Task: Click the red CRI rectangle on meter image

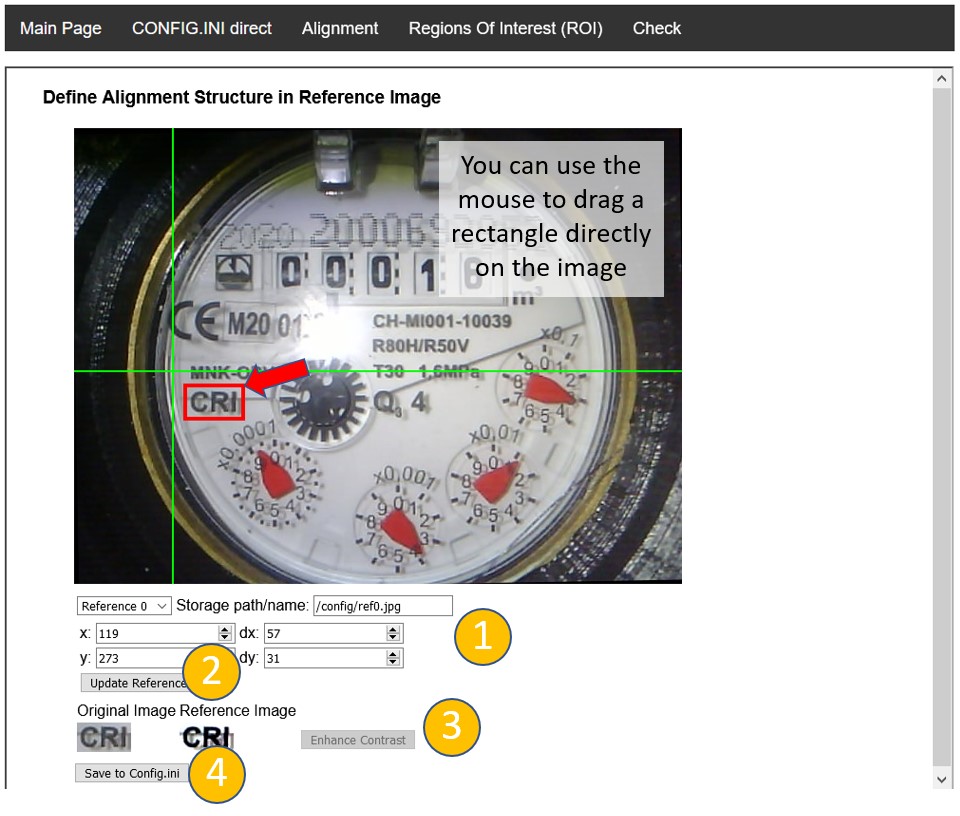Action: pyautogui.click(x=213, y=402)
